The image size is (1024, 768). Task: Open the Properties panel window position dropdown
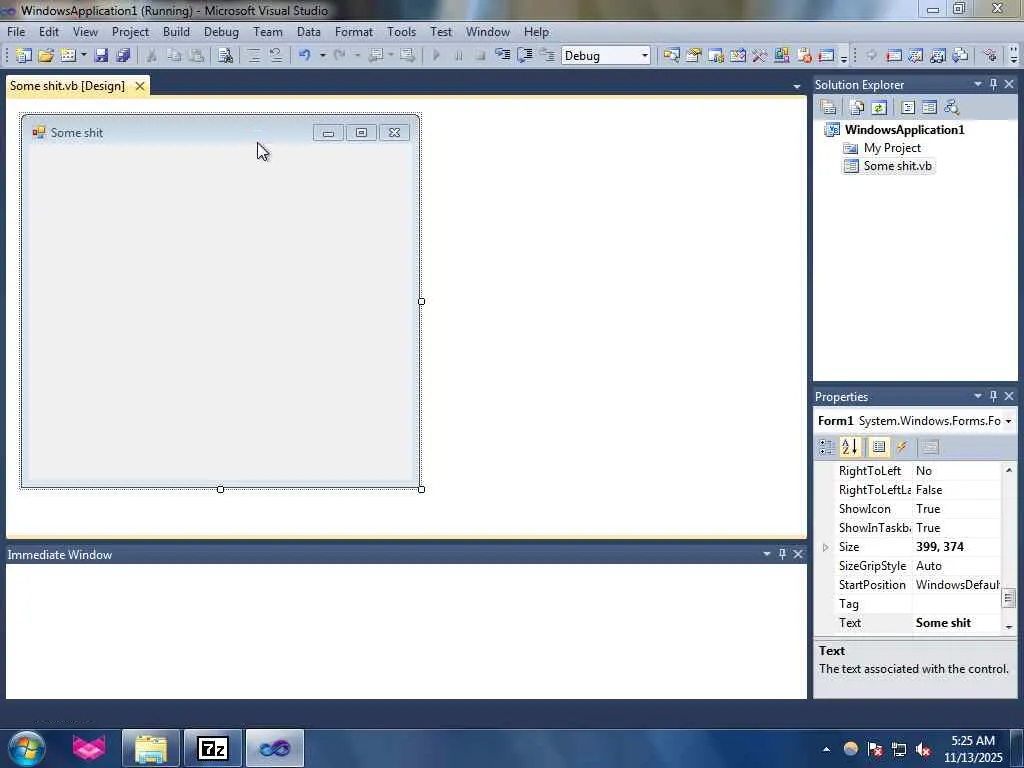978,396
